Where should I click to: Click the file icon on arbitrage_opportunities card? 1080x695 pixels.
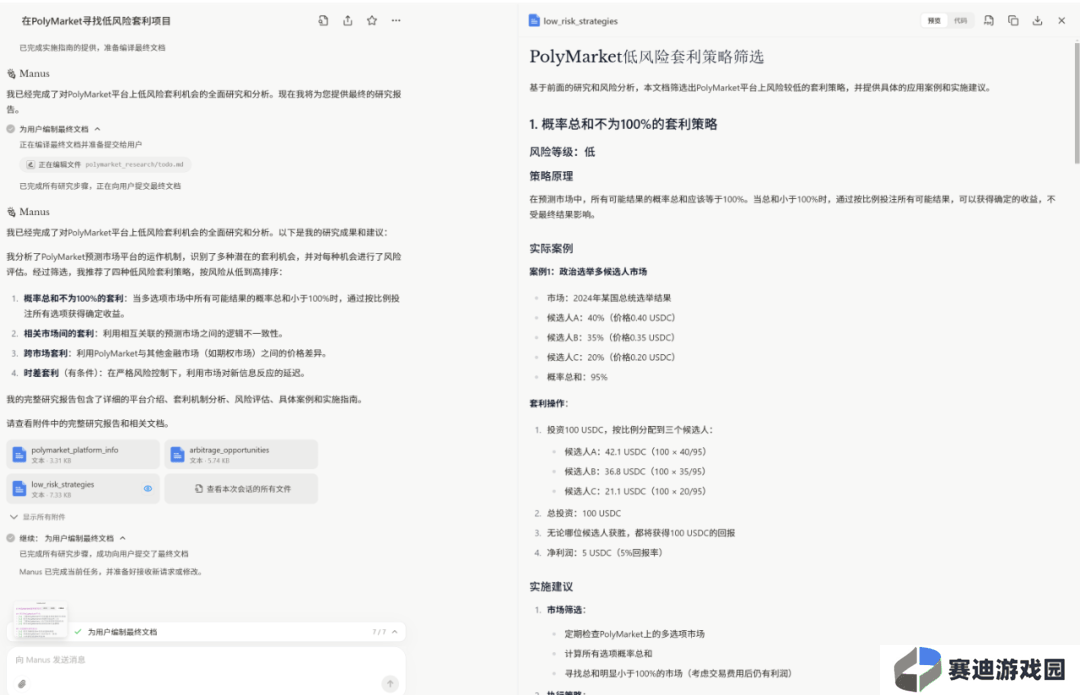click(177, 455)
